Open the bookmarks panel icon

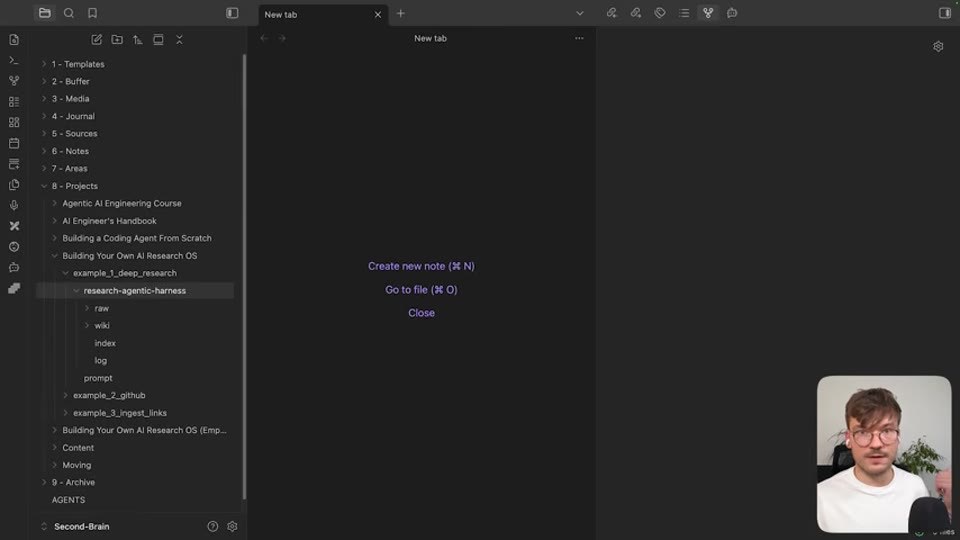[92, 13]
